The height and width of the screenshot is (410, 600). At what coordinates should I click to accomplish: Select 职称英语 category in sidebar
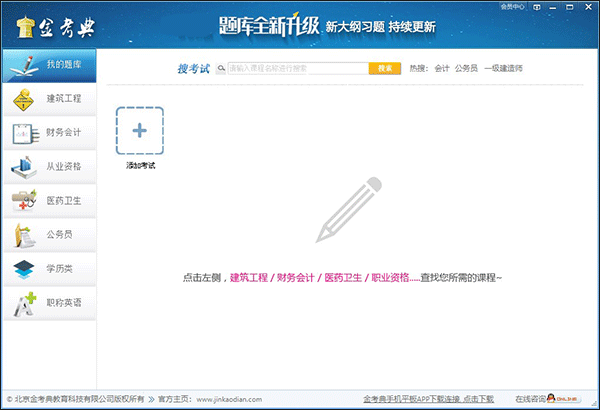50,303
